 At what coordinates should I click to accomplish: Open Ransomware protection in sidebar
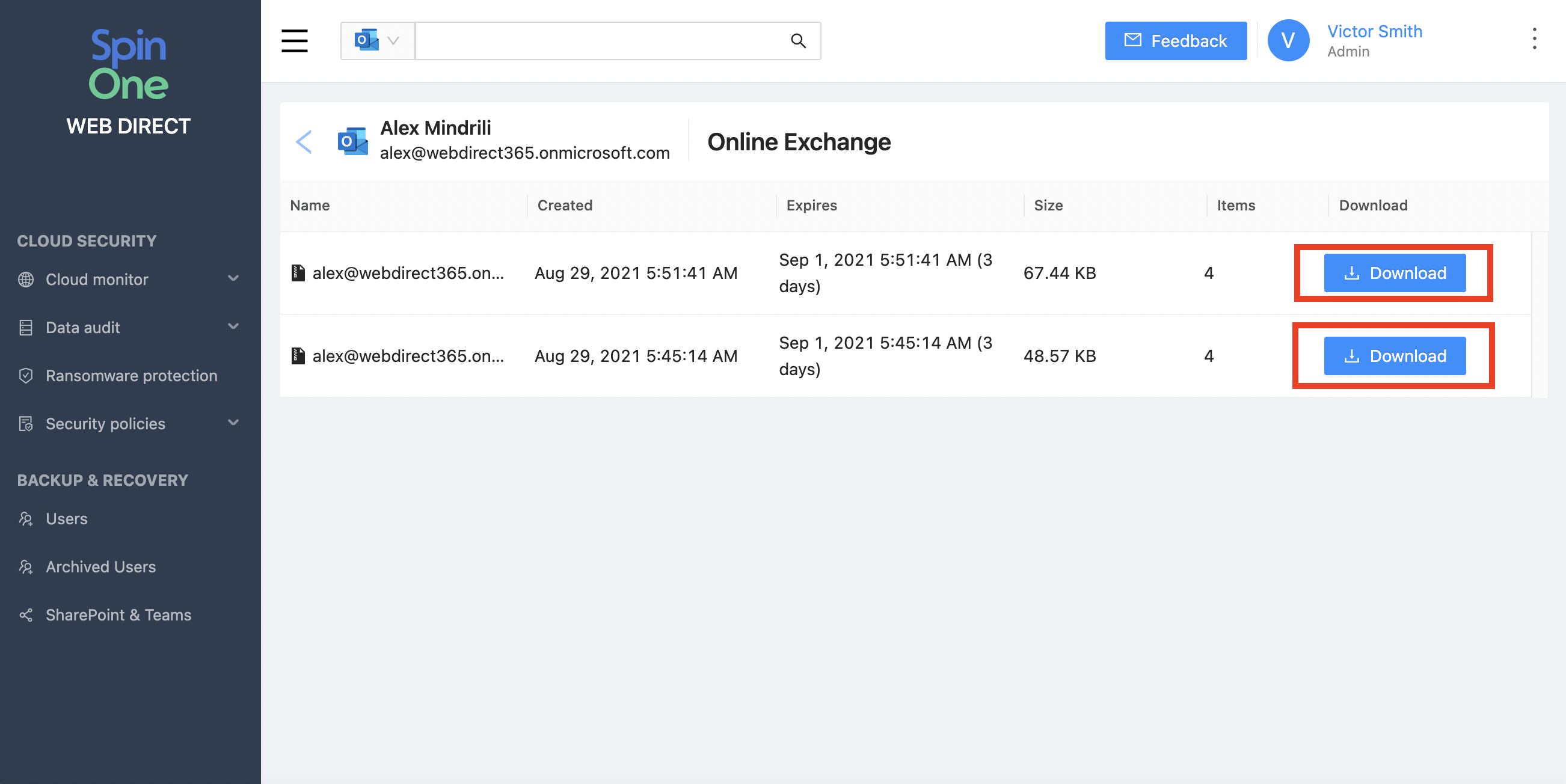point(131,376)
